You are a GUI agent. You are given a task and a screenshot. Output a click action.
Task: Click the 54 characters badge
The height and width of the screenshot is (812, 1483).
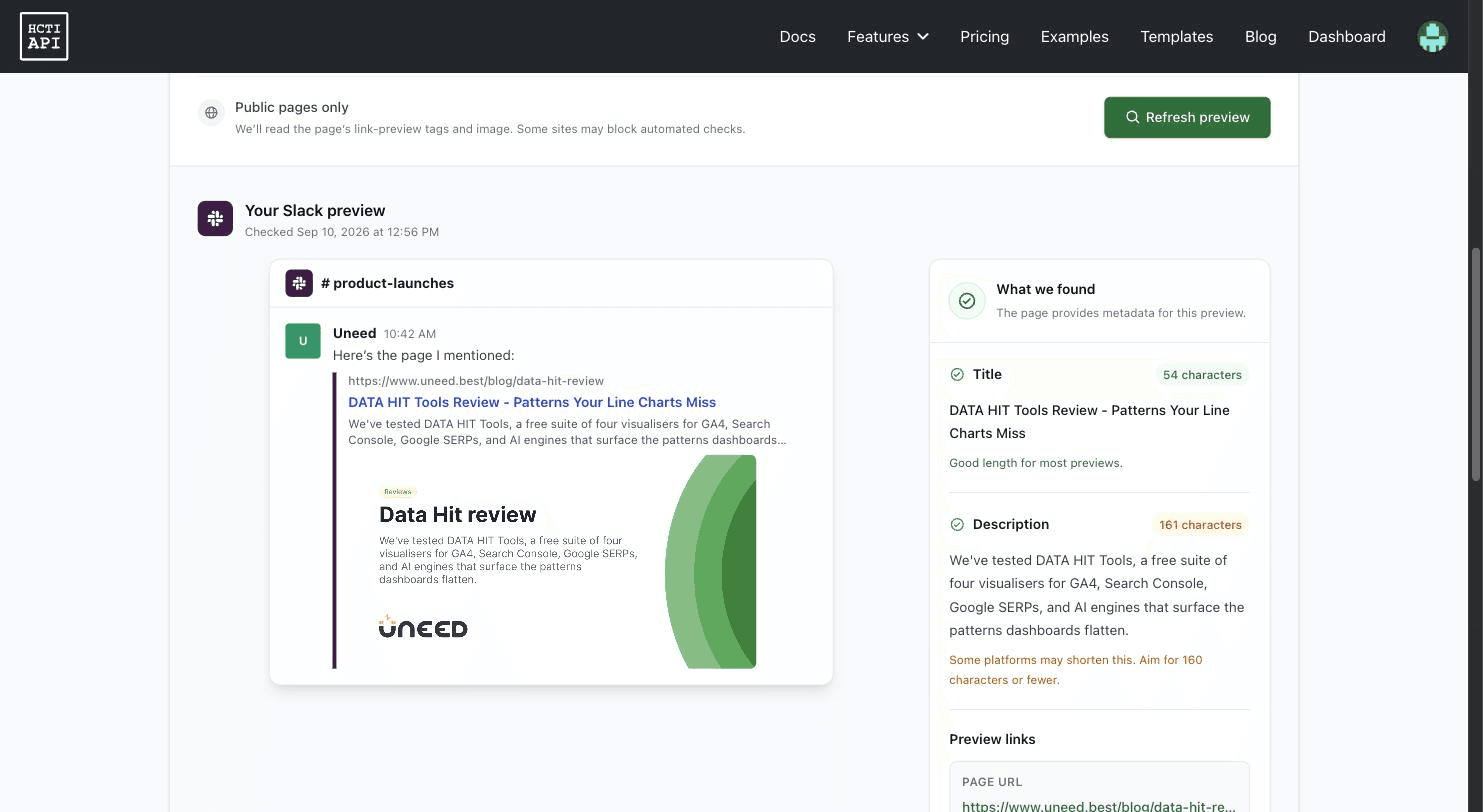(x=1202, y=375)
